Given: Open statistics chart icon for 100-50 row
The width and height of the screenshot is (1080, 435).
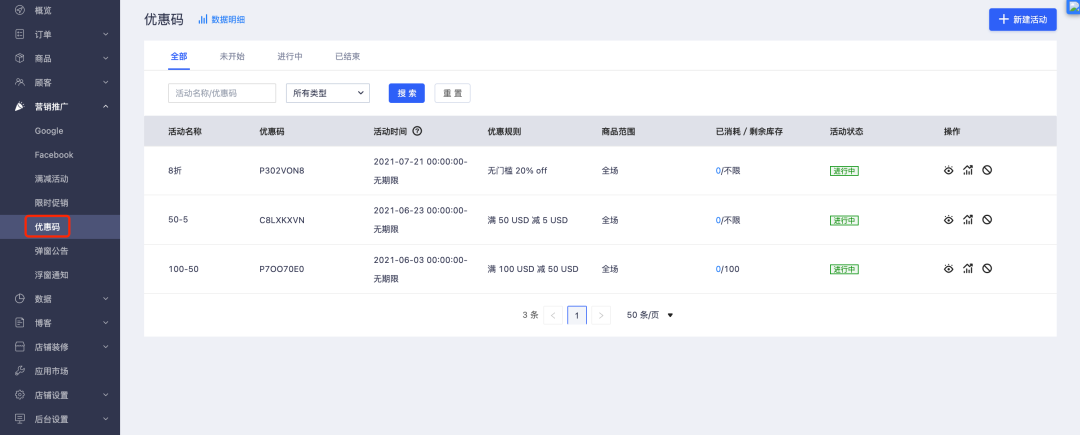Looking at the screenshot, I should coord(968,268).
